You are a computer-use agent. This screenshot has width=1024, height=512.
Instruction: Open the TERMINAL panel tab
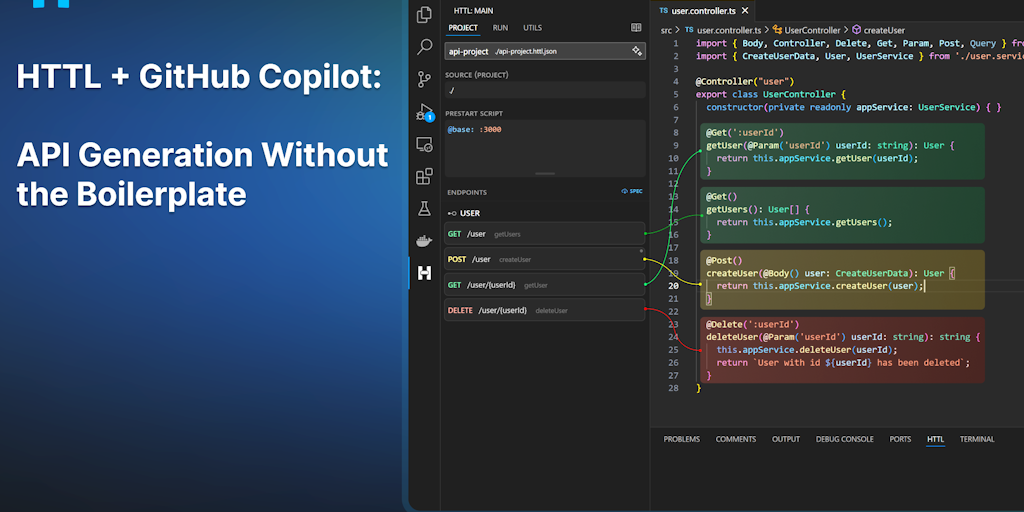coord(977,439)
